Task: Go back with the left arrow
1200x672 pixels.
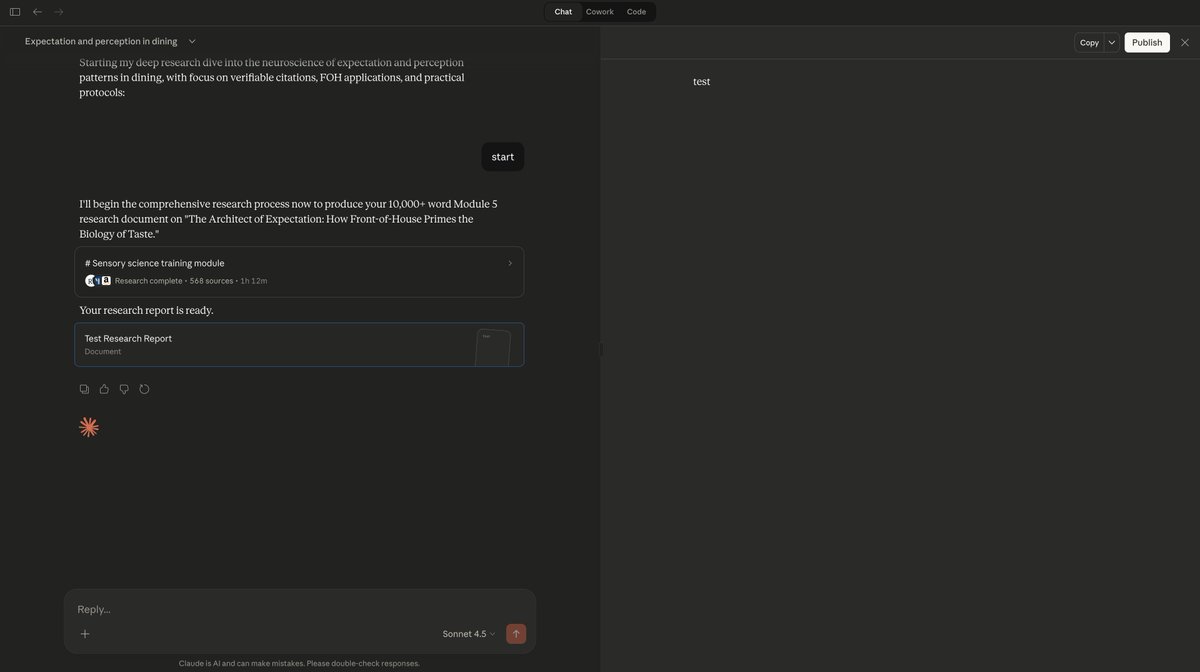Action: pos(37,12)
